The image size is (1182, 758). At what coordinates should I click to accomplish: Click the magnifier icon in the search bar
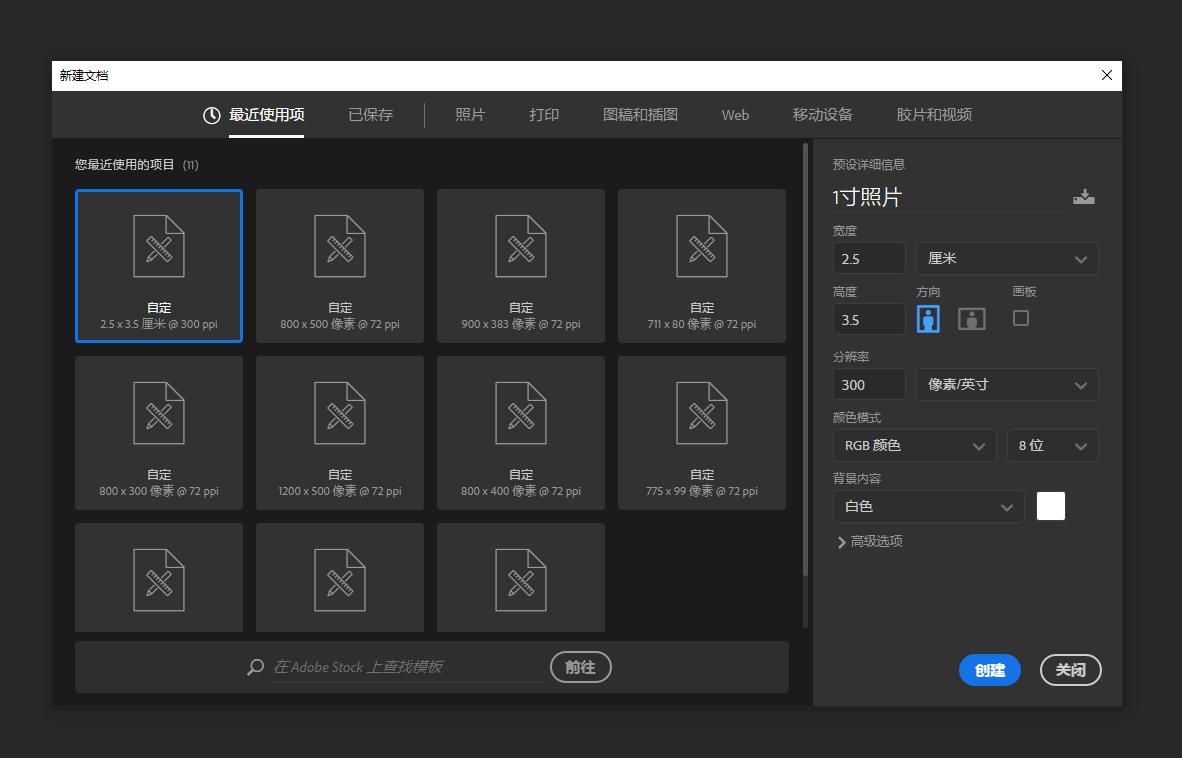click(x=254, y=667)
